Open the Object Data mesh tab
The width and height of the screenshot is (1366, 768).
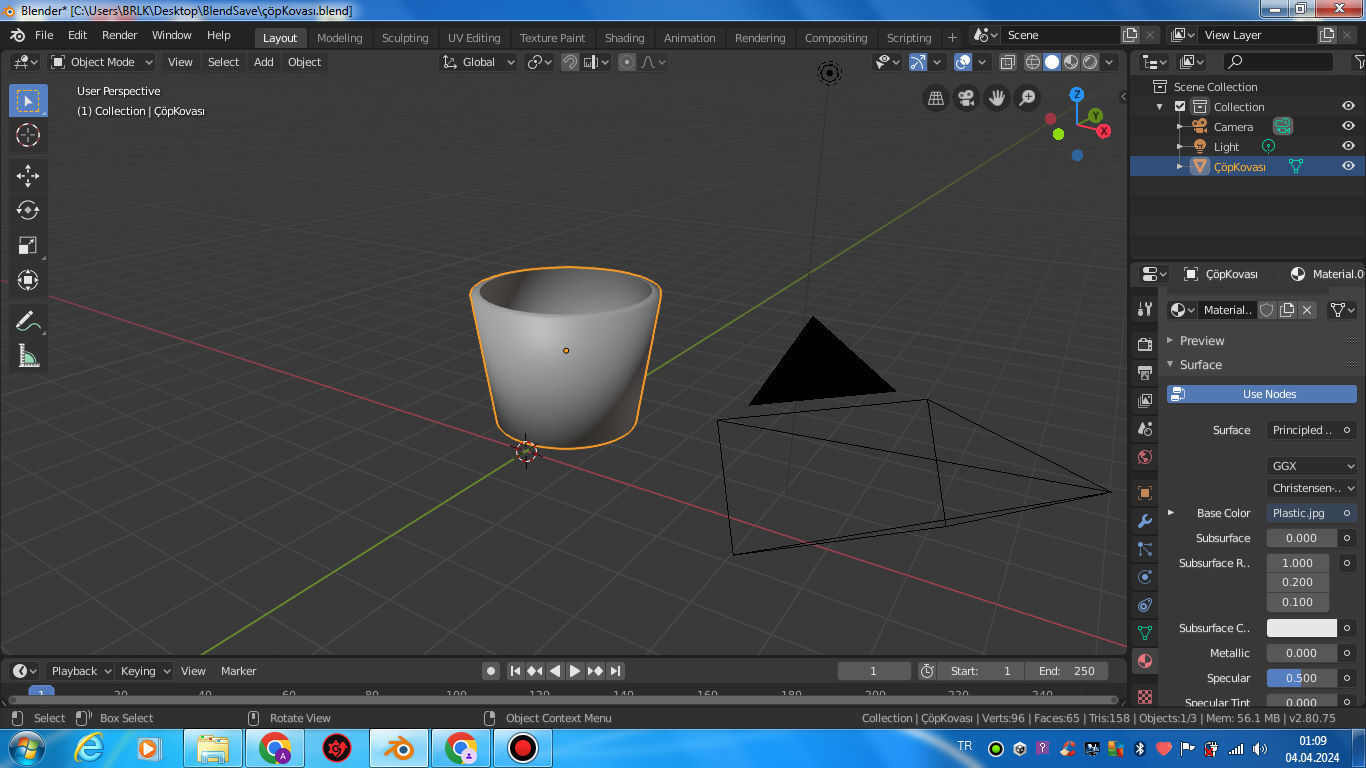click(x=1145, y=633)
